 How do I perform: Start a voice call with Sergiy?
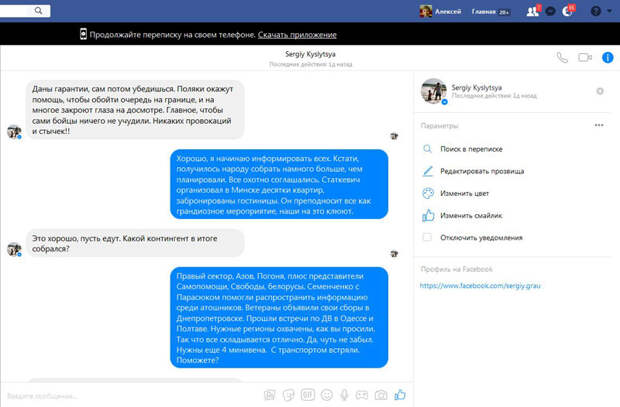point(562,58)
